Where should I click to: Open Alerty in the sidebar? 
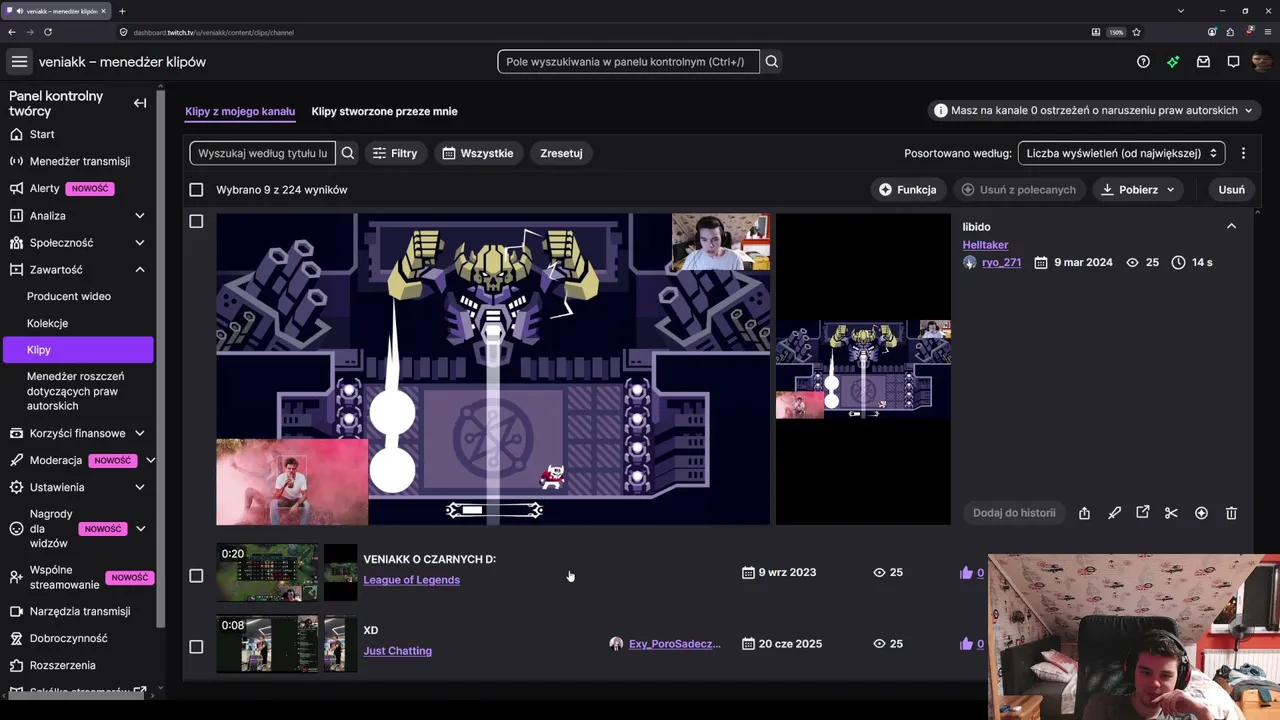click(44, 189)
